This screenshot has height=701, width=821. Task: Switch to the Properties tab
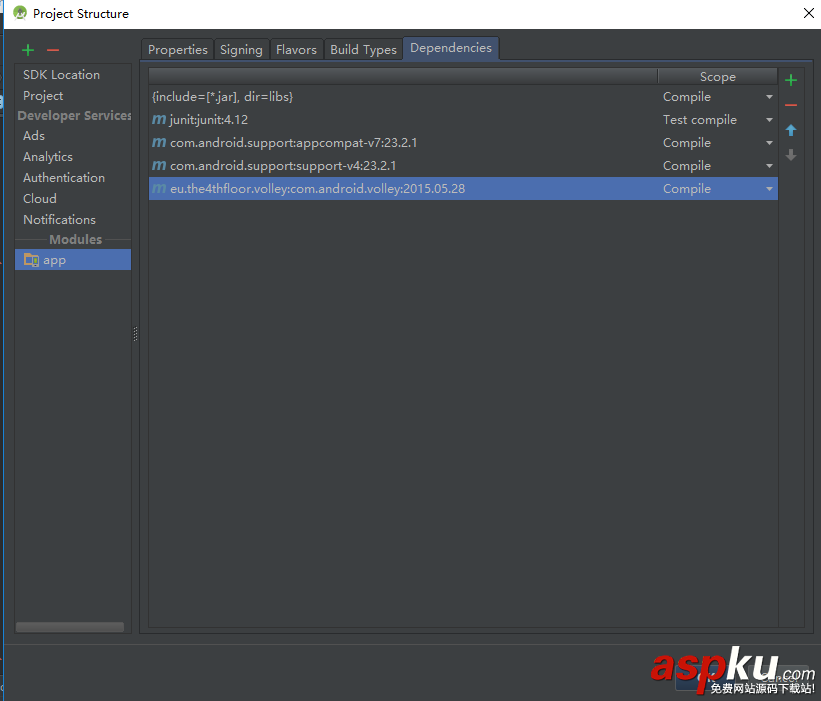pyautogui.click(x=178, y=49)
